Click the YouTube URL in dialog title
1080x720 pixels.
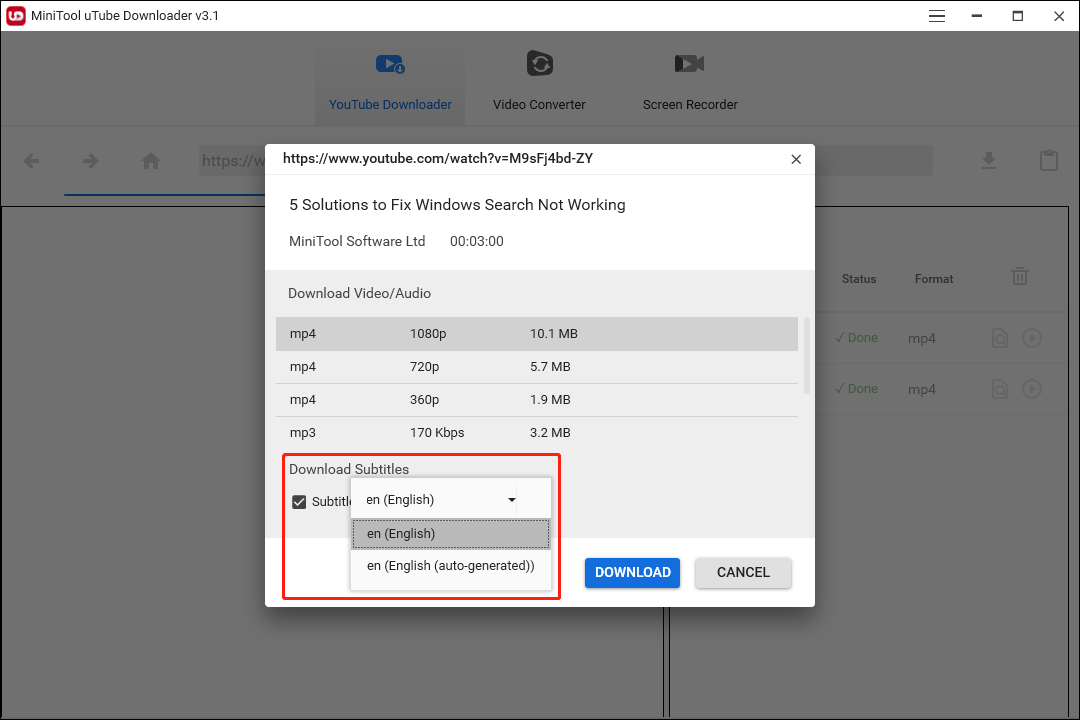click(438, 158)
